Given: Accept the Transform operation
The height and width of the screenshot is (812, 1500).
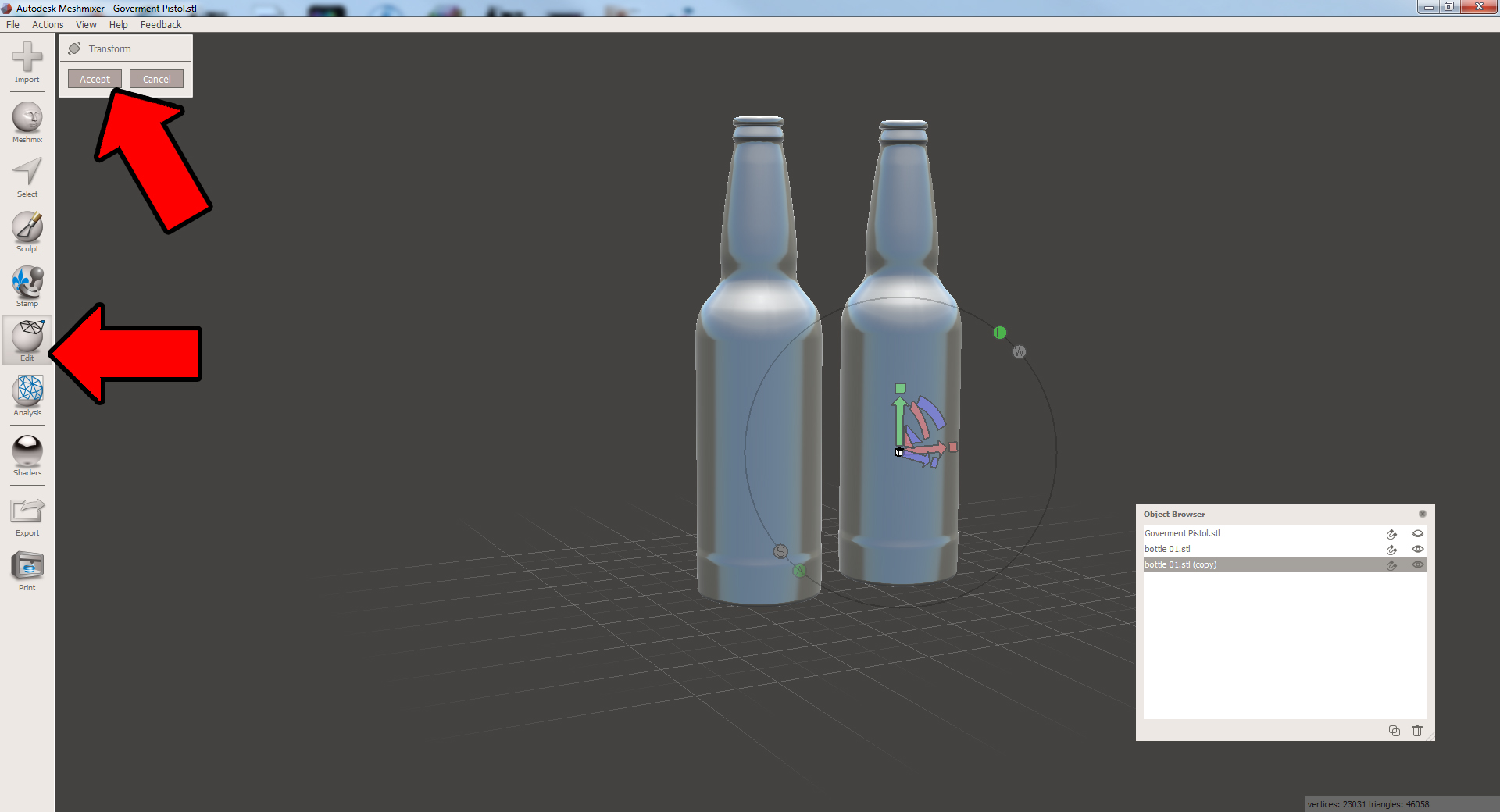Looking at the screenshot, I should pos(95,79).
